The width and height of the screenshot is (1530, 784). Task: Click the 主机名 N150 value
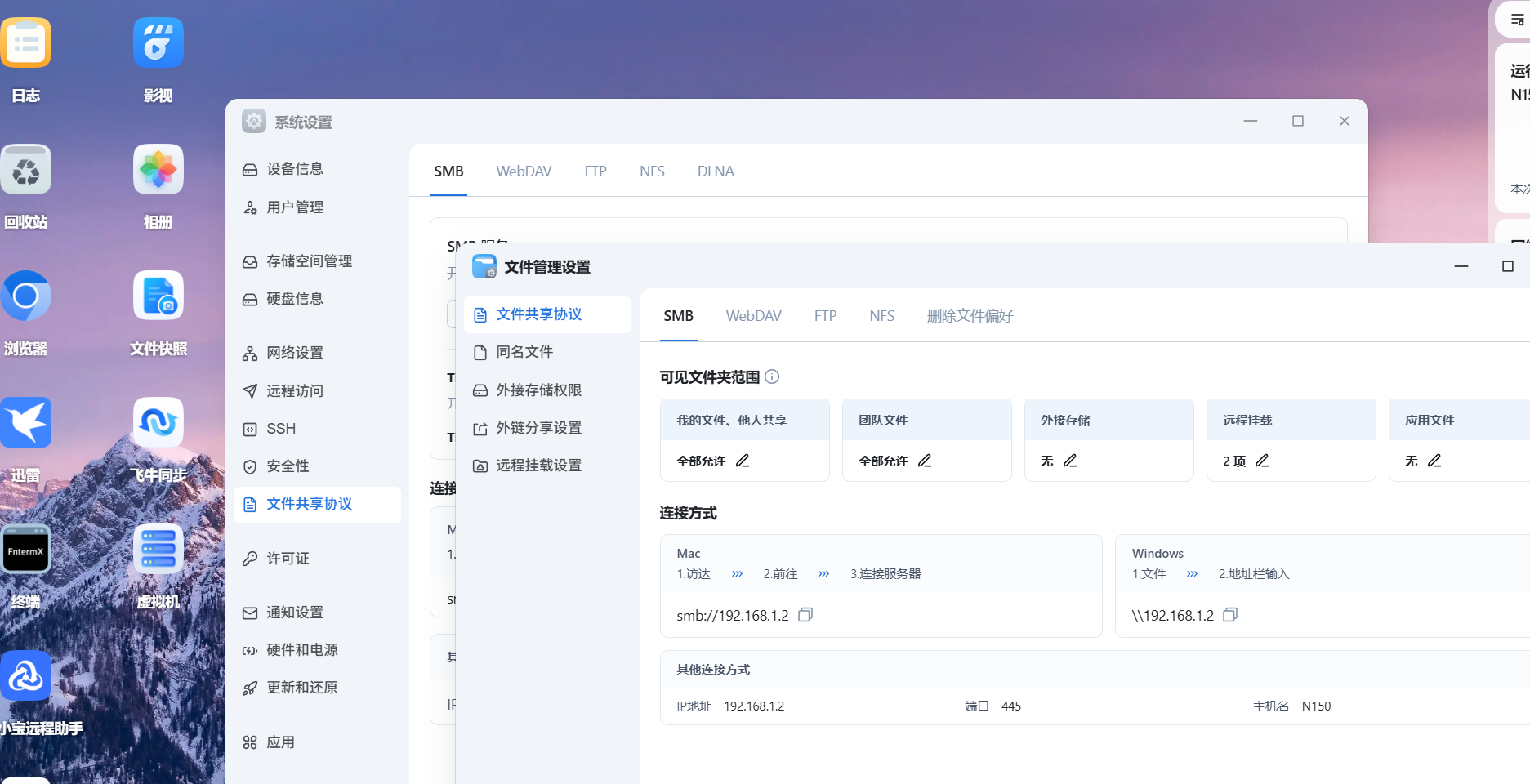(x=1316, y=706)
